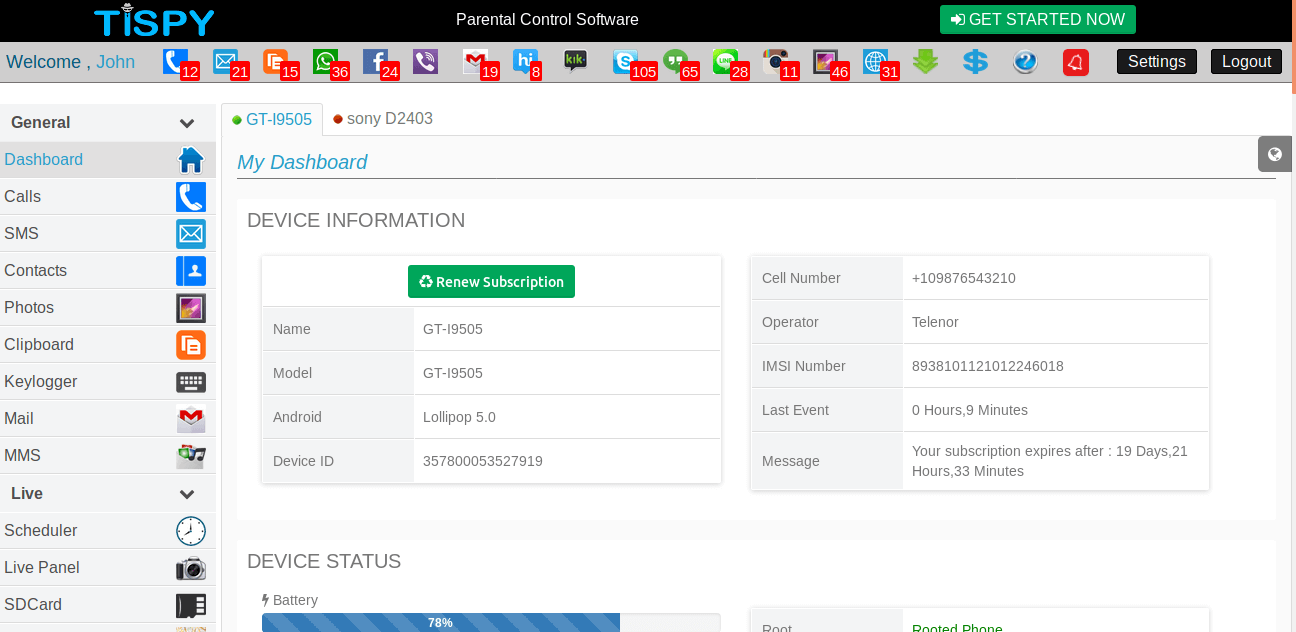This screenshot has height=632, width=1296.
Task: Open the help question mark icon
Action: (x=1026, y=62)
